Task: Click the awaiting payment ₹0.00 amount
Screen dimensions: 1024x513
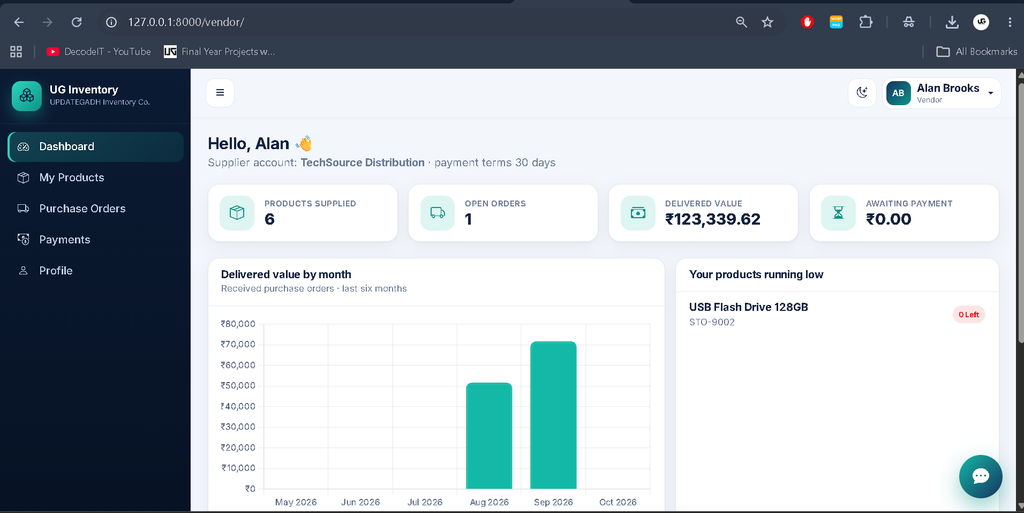Action: click(888, 219)
